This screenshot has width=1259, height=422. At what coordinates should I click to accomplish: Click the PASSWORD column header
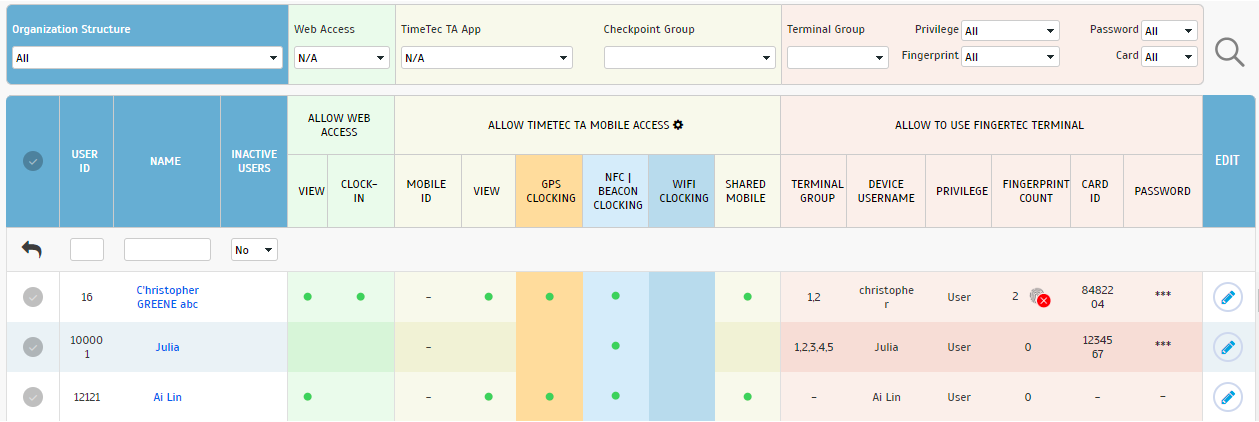1163,191
